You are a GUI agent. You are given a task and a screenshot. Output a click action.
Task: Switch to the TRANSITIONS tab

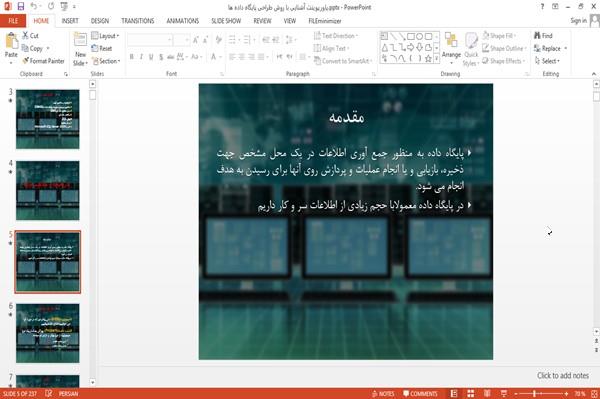[x=138, y=21]
